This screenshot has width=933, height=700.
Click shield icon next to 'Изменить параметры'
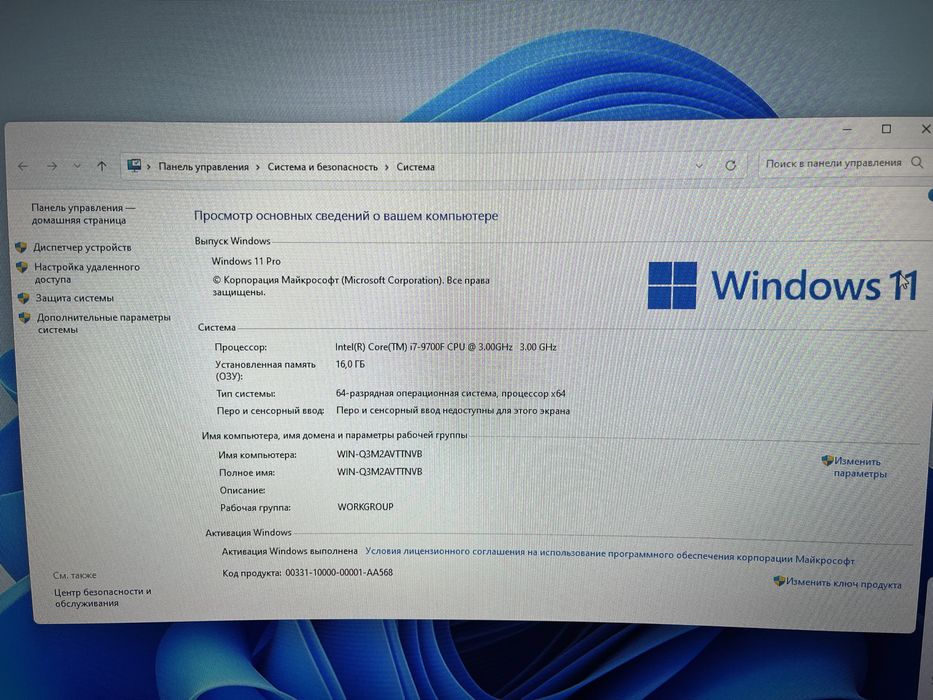[x=827, y=460]
